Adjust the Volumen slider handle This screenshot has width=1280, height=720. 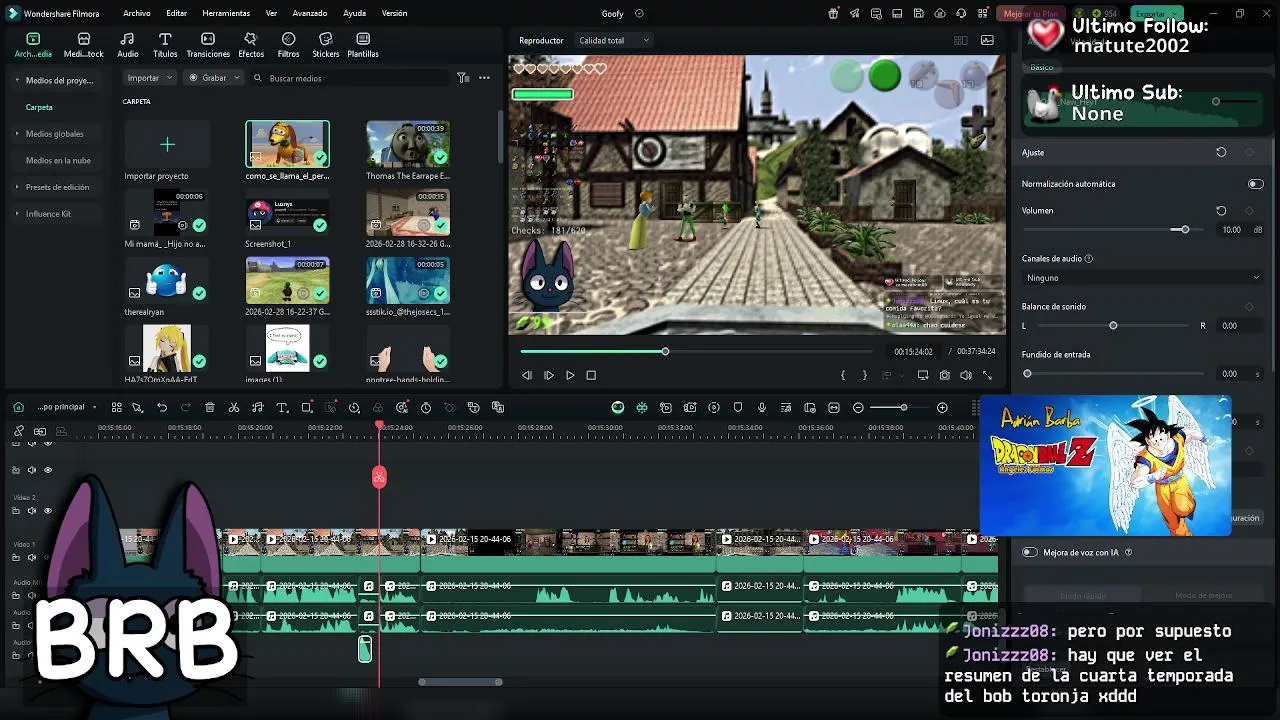pos(1185,229)
